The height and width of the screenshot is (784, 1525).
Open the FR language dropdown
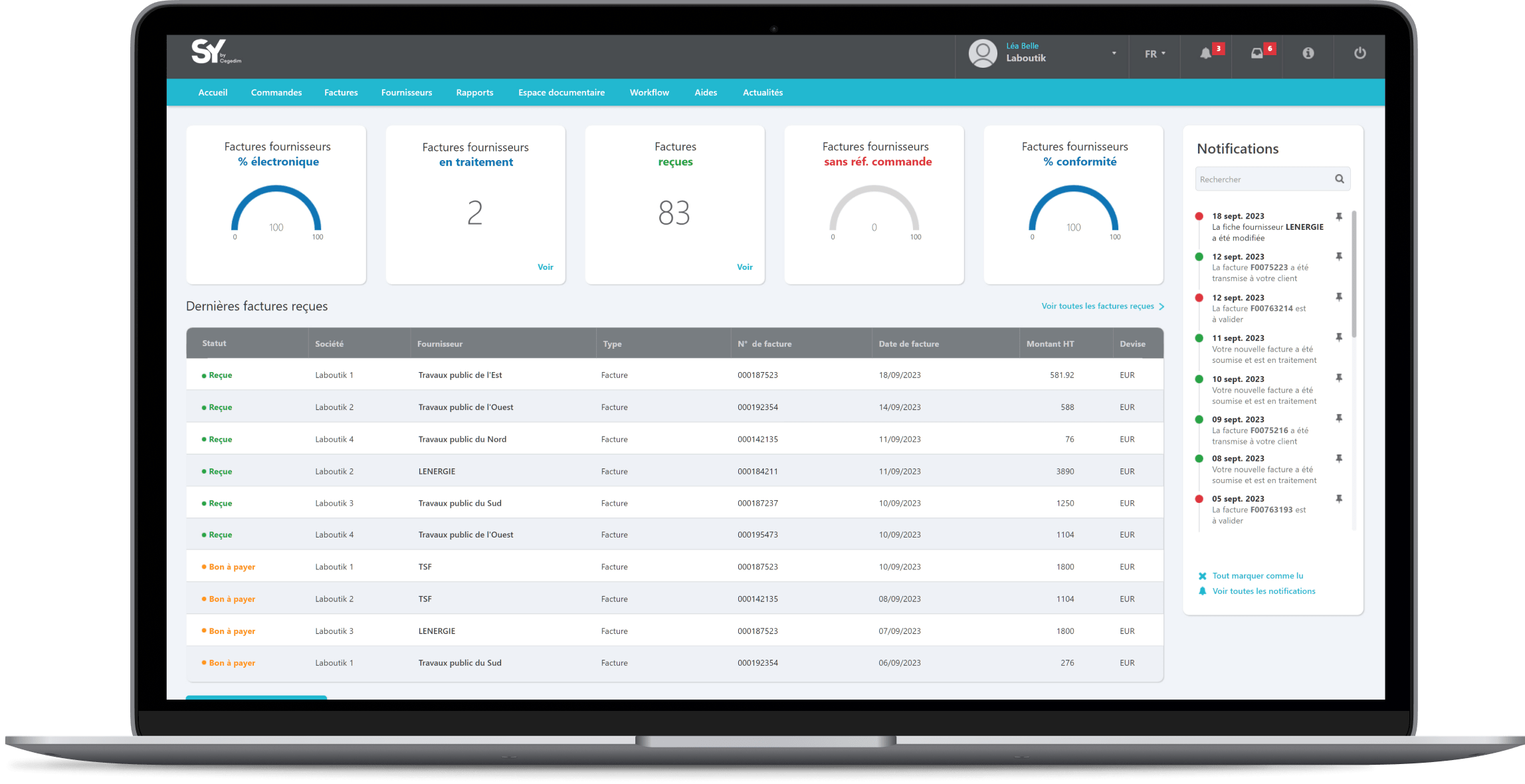pos(1155,54)
